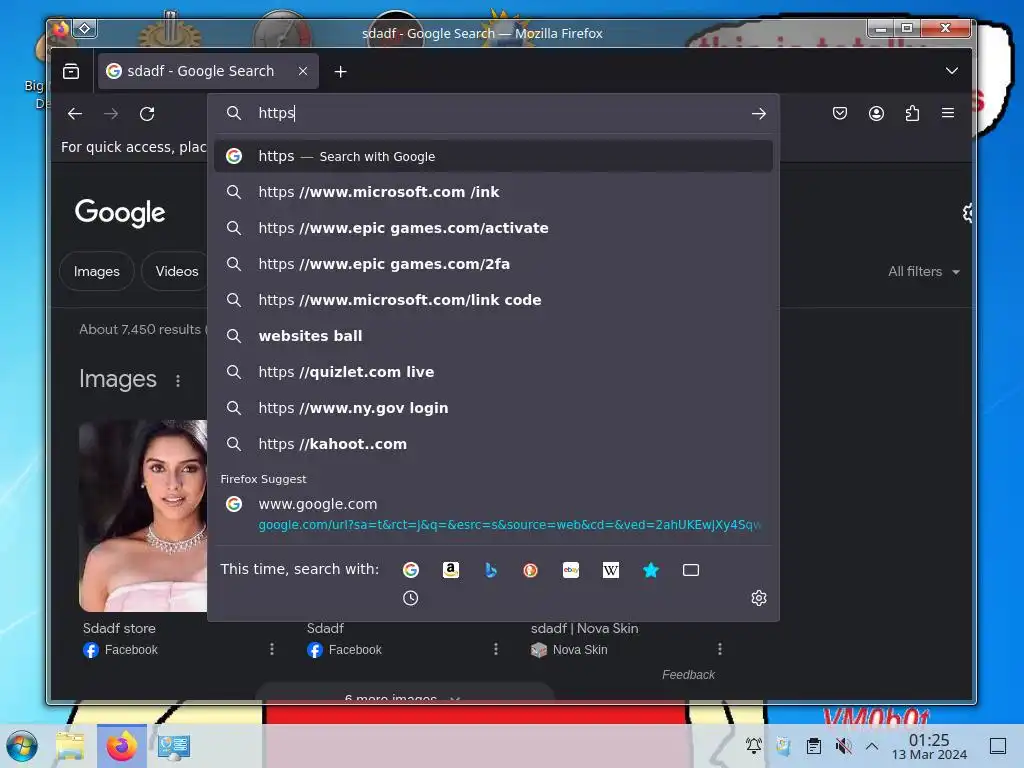
Task: Search this time with Wikipedia icon
Action: coord(611,570)
